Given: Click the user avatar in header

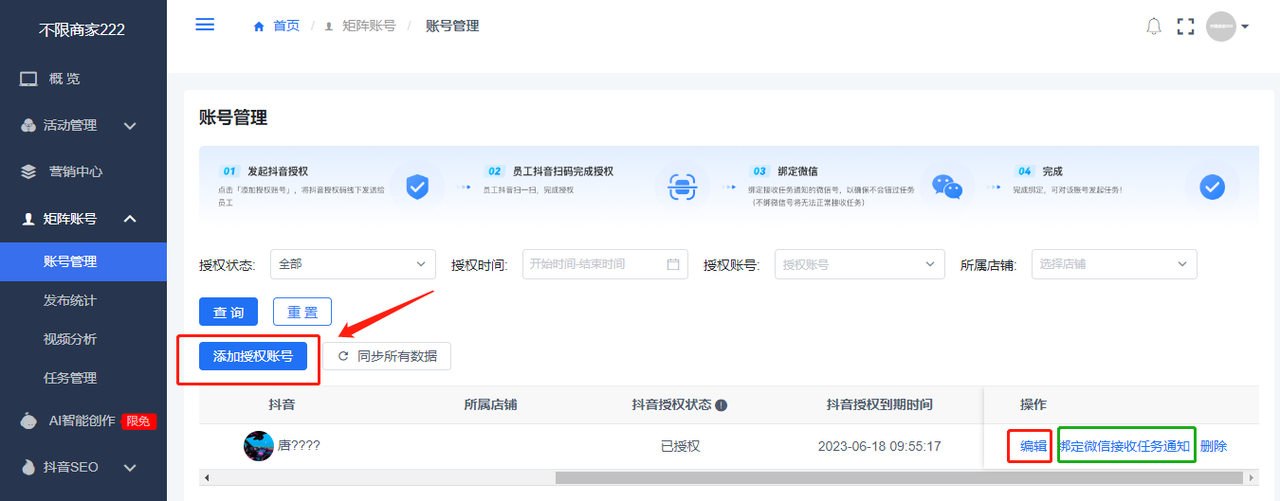Looking at the screenshot, I should (x=1221, y=27).
